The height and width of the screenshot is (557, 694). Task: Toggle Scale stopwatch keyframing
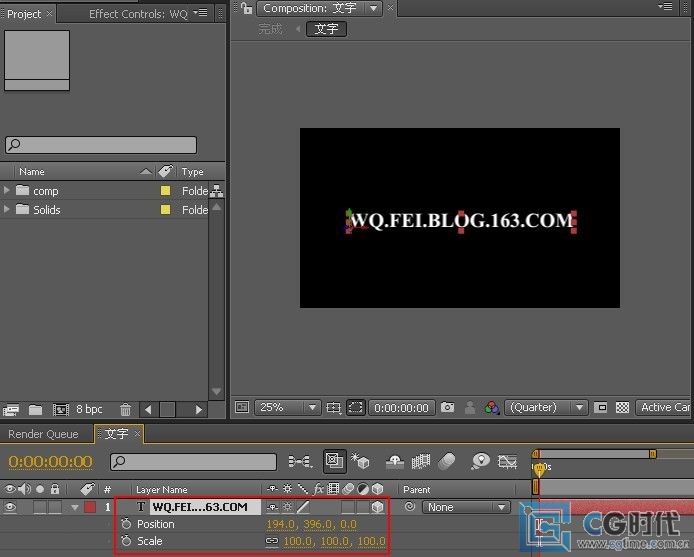[x=126, y=541]
